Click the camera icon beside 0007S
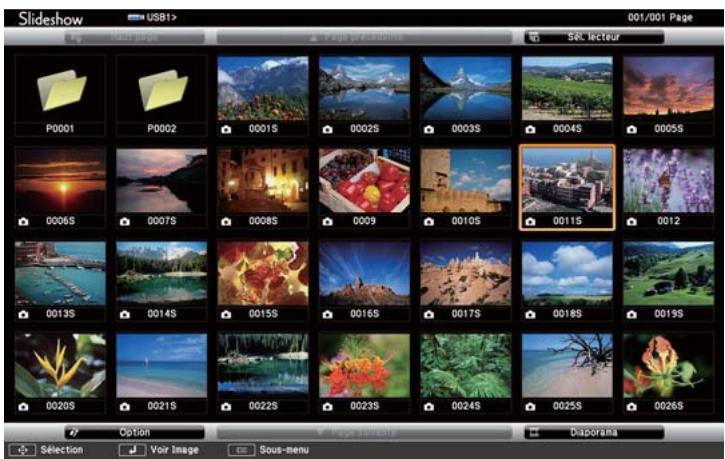This screenshot has width=725, height=459. click(125, 222)
